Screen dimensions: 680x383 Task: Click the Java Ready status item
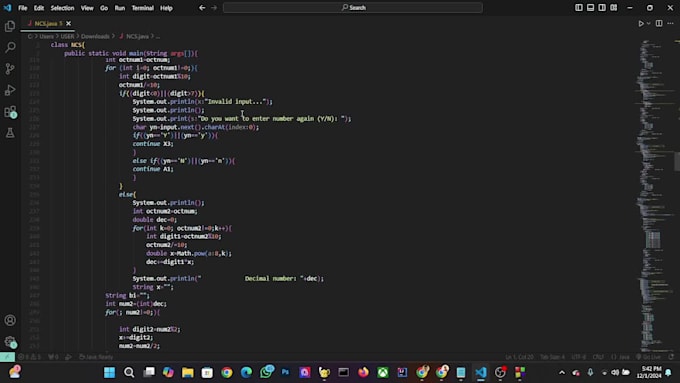(96, 357)
